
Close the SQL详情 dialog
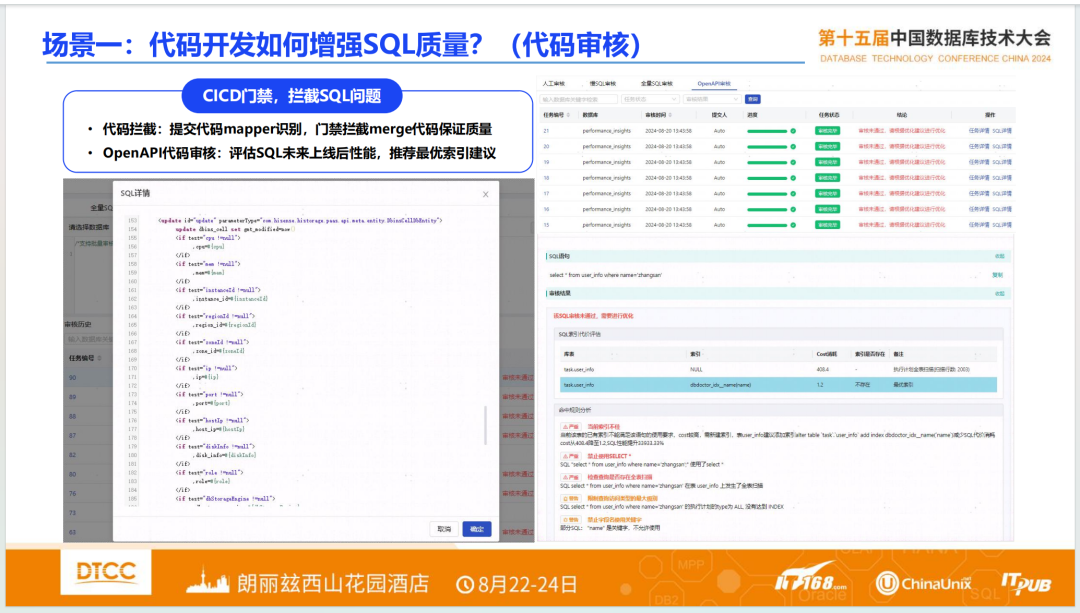click(486, 194)
